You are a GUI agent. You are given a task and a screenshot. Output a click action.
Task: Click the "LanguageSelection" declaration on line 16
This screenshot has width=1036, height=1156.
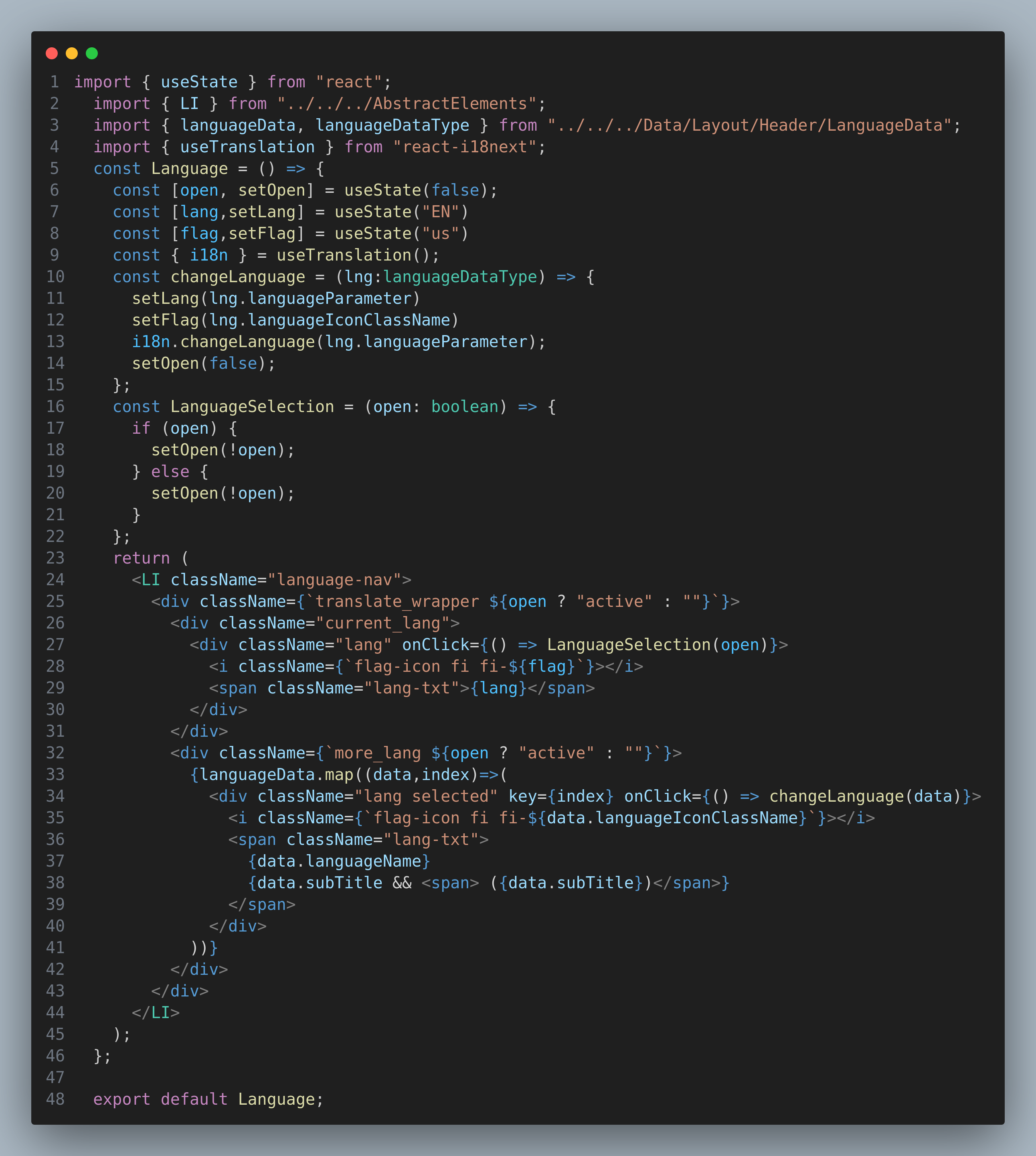(252, 406)
